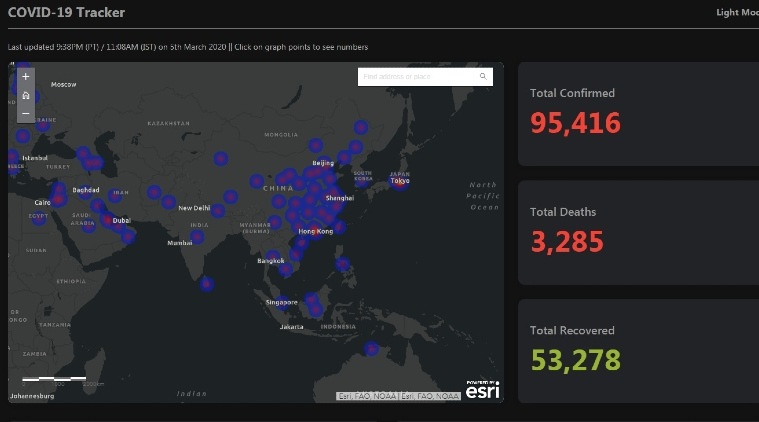759x422 pixels.
Task: Zoom out on the map
Action: pos(25,113)
